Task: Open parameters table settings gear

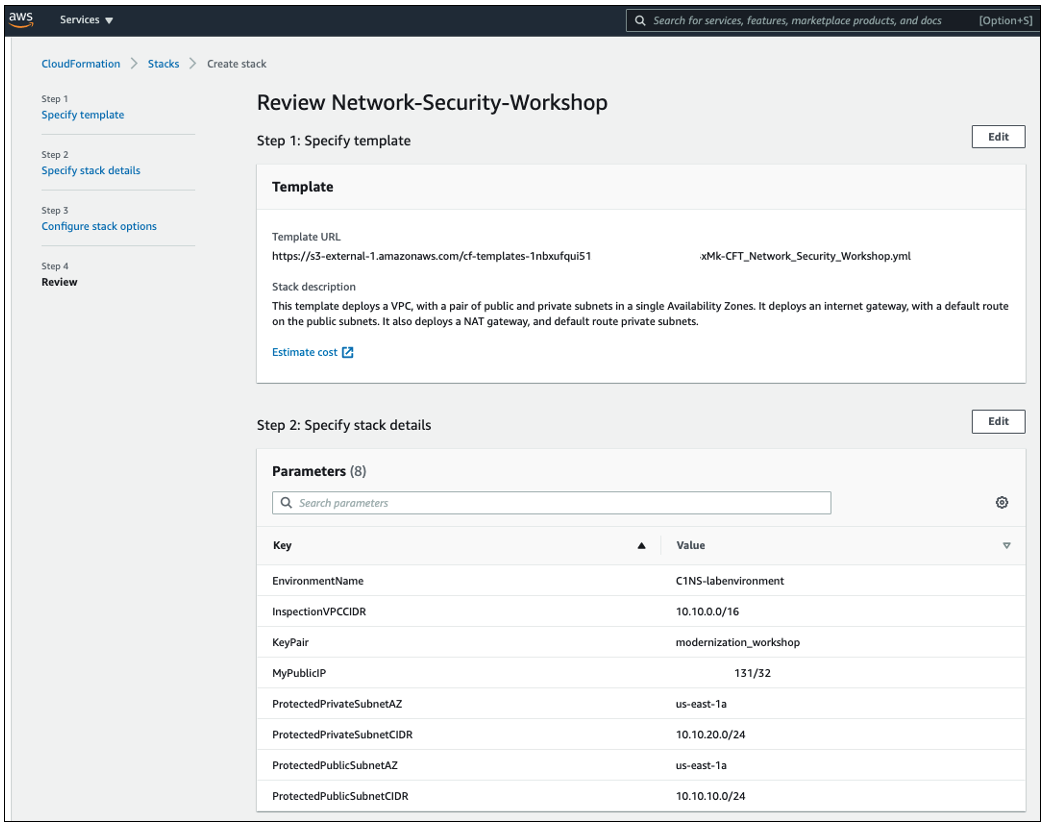Action: point(1002,503)
